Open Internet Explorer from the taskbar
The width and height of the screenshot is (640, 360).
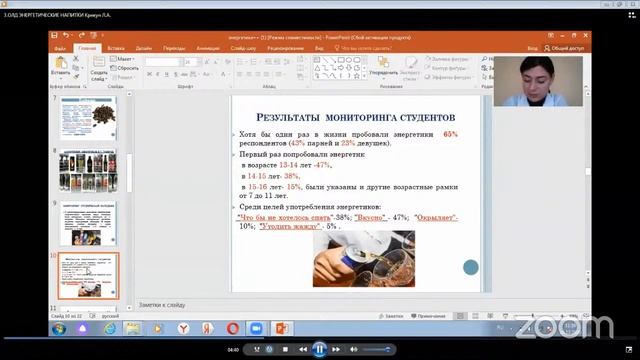tap(109, 329)
